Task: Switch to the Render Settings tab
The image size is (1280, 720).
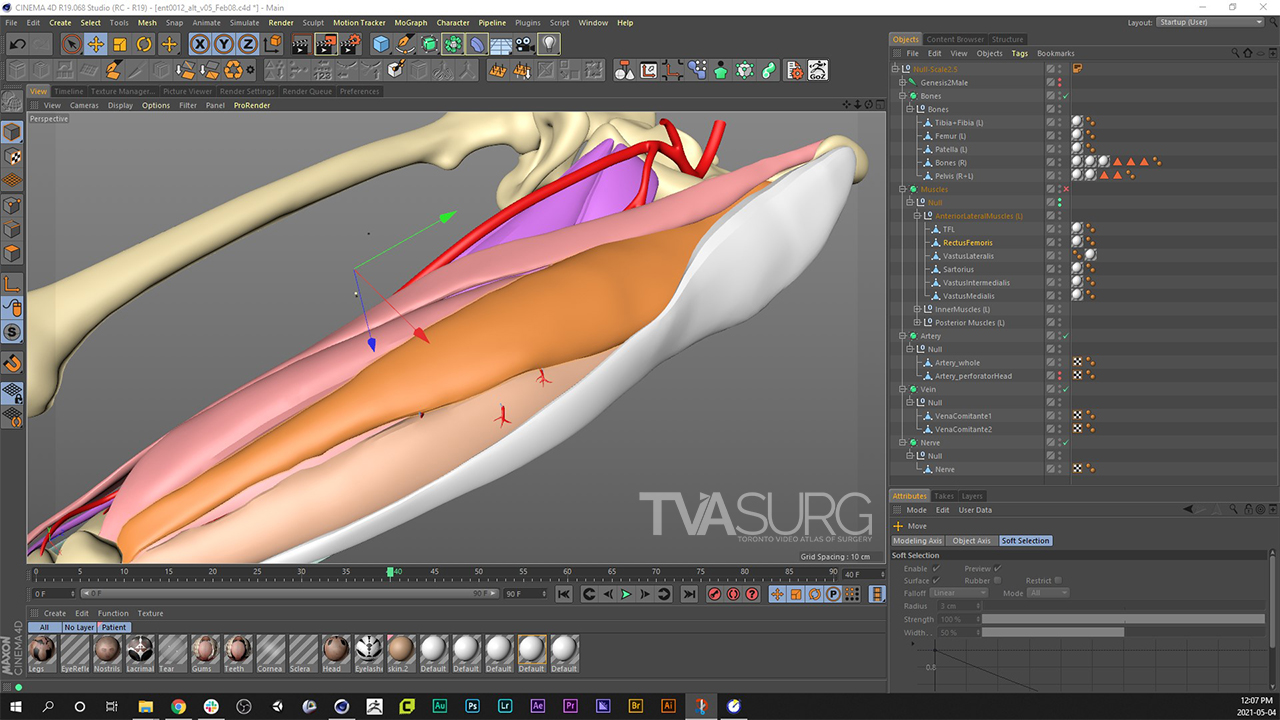Action: tap(247, 91)
